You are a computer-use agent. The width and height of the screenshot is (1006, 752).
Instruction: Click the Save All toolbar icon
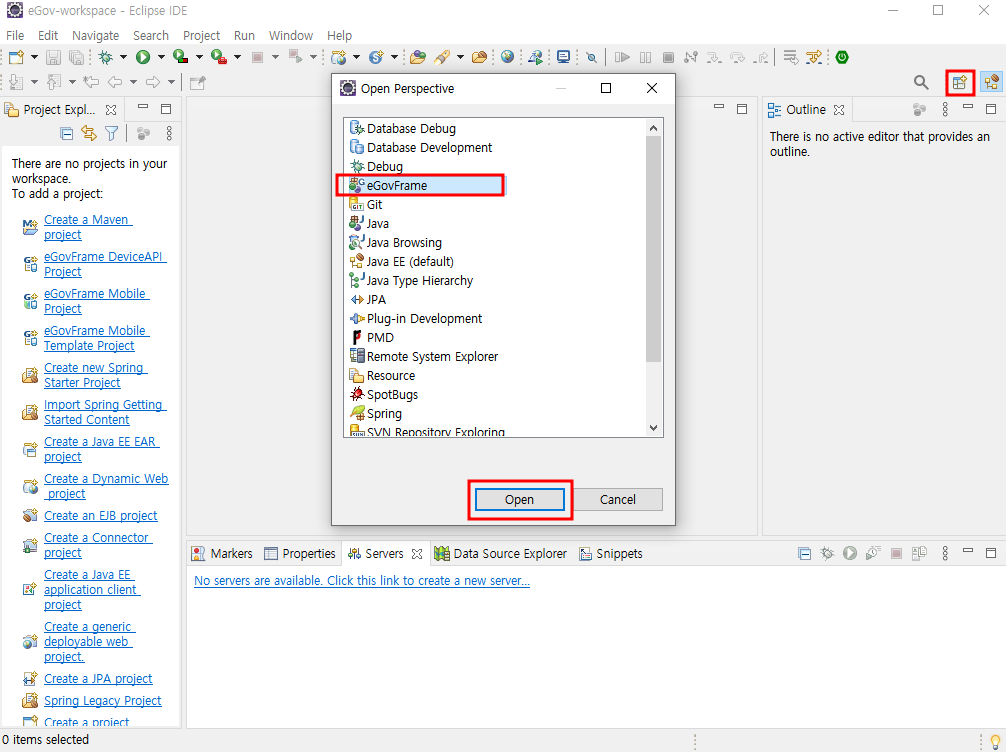[x=76, y=57]
